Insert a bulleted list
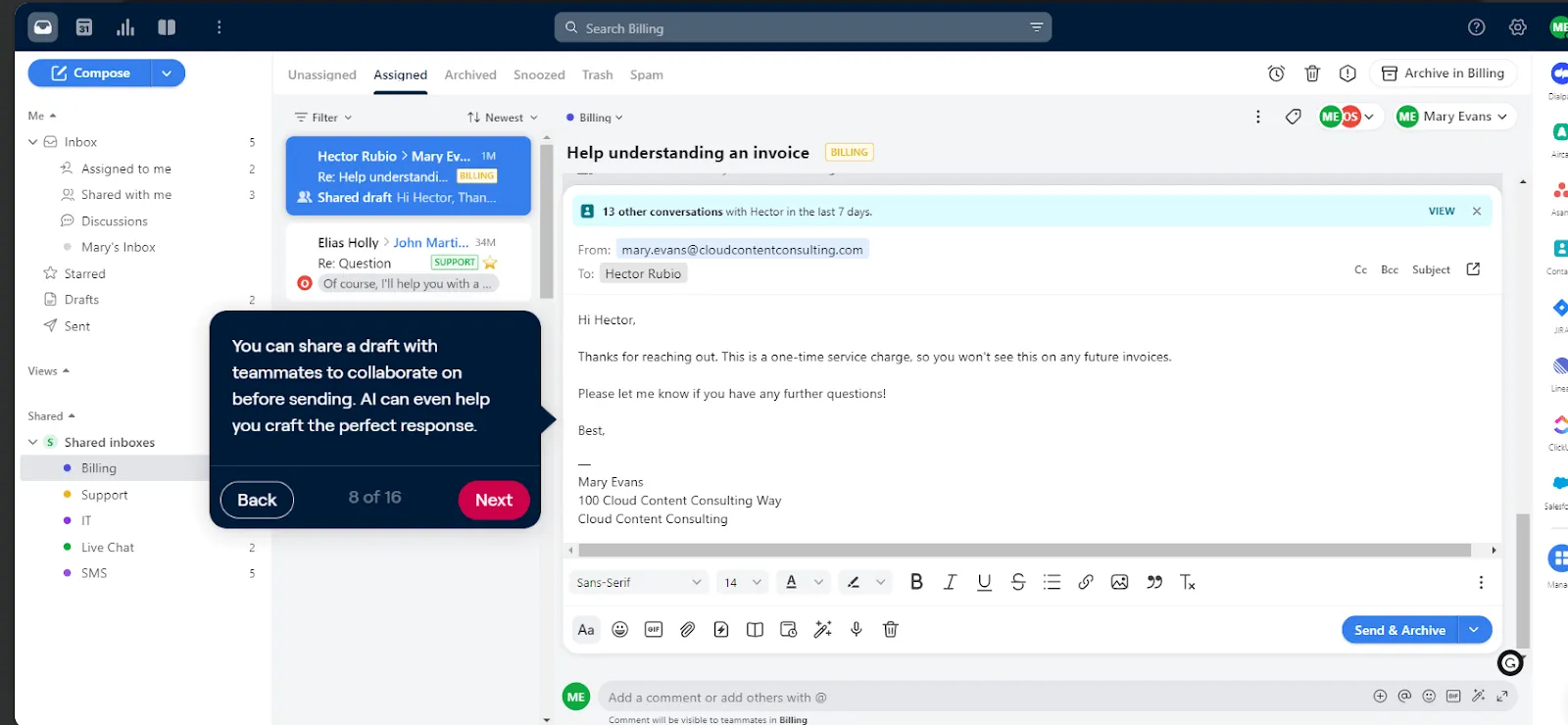The width and height of the screenshot is (1568, 725). coord(1052,582)
